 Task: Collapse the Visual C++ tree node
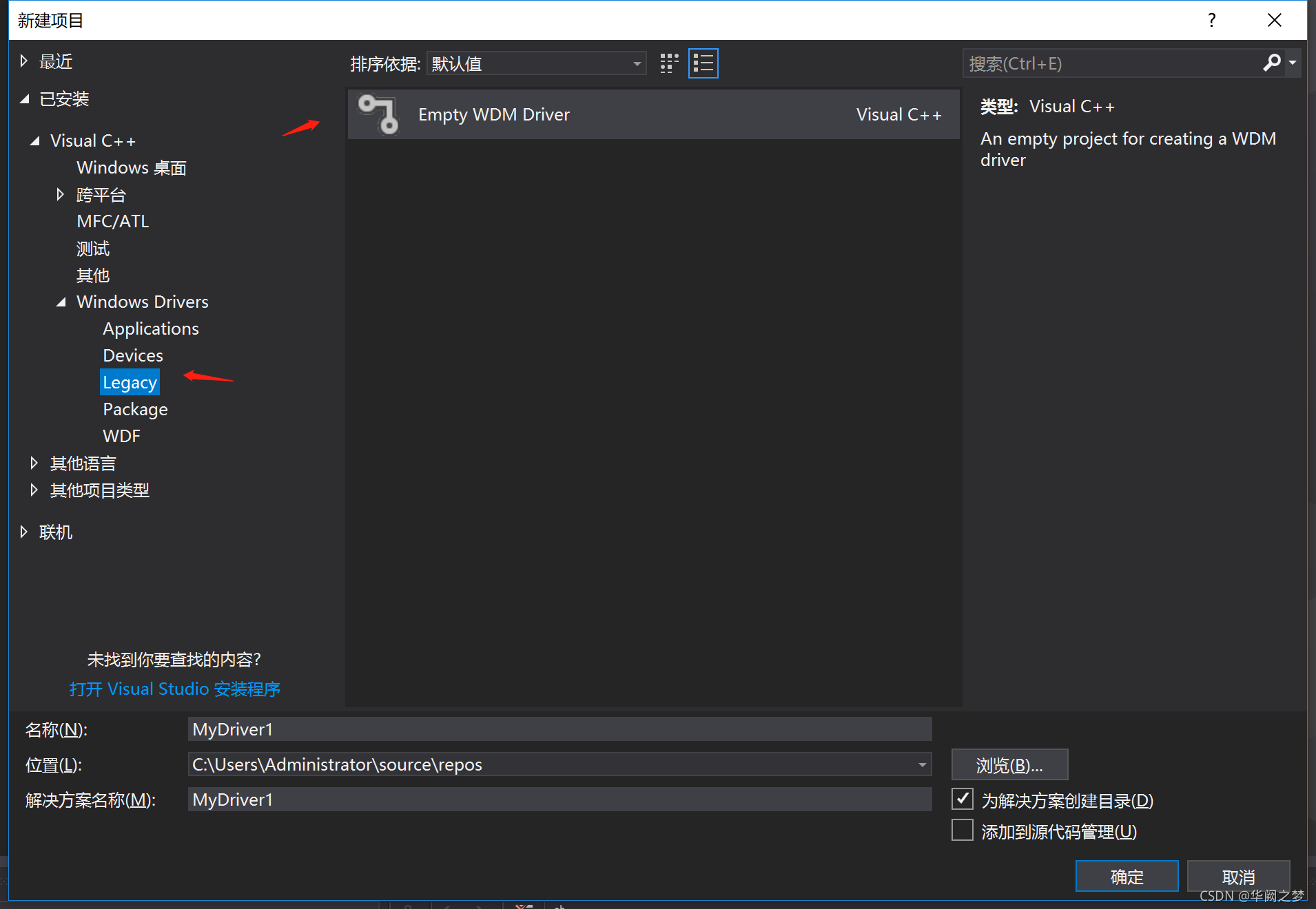[x=35, y=140]
